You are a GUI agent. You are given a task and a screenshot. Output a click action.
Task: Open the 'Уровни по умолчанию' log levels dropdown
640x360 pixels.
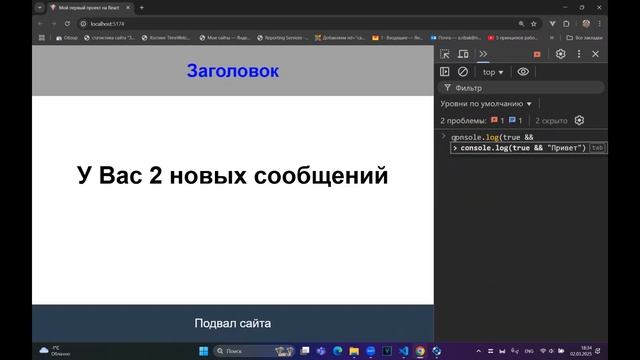click(486, 104)
